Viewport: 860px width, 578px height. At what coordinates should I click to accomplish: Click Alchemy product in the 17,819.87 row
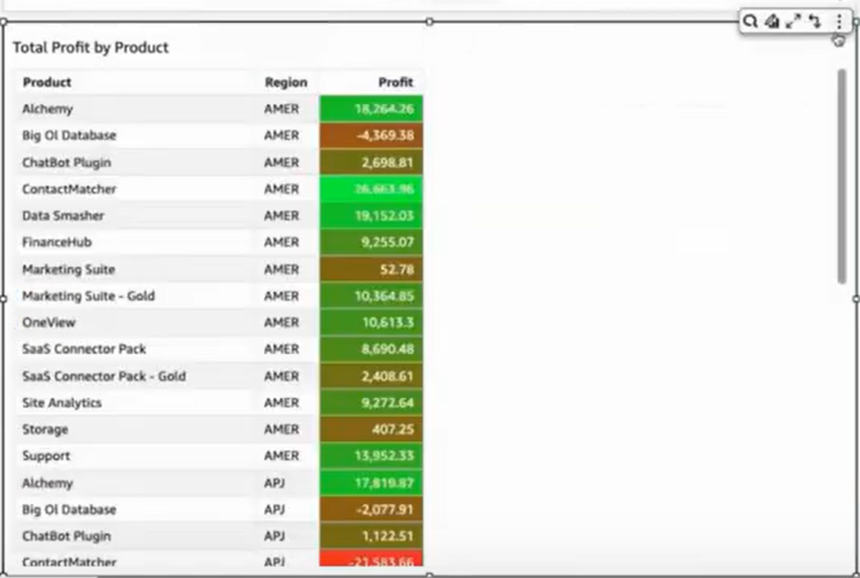click(47, 483)
